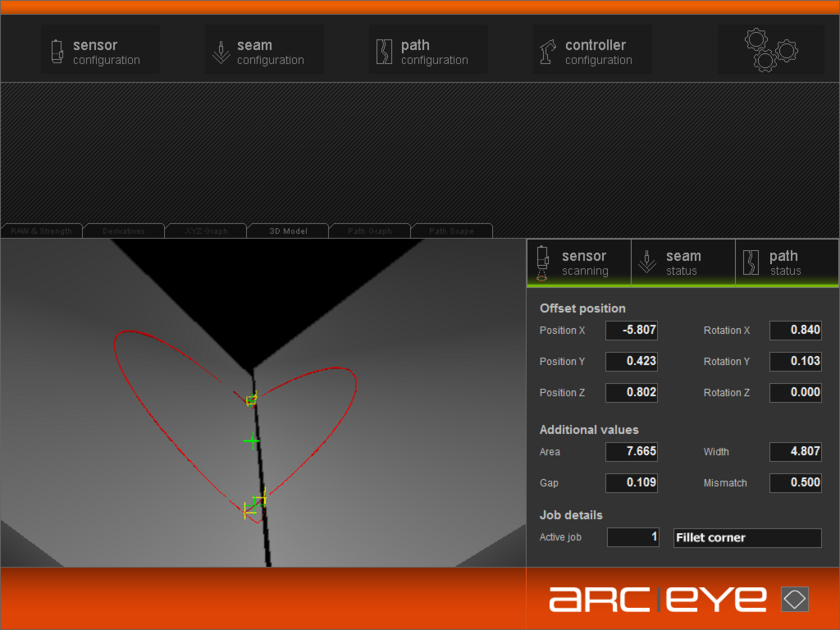Activate the Path Graph tab
Screen dimensions: 840x630
[369, 230]
